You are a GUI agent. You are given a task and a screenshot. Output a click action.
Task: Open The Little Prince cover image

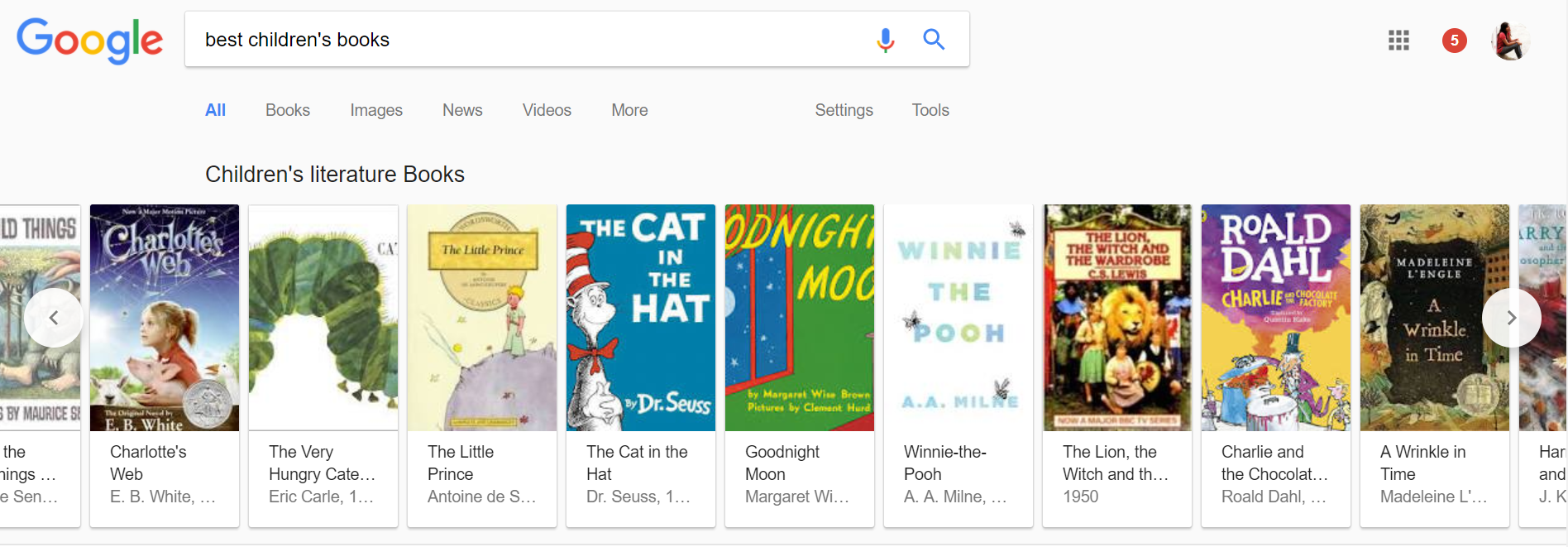(482, 318)
